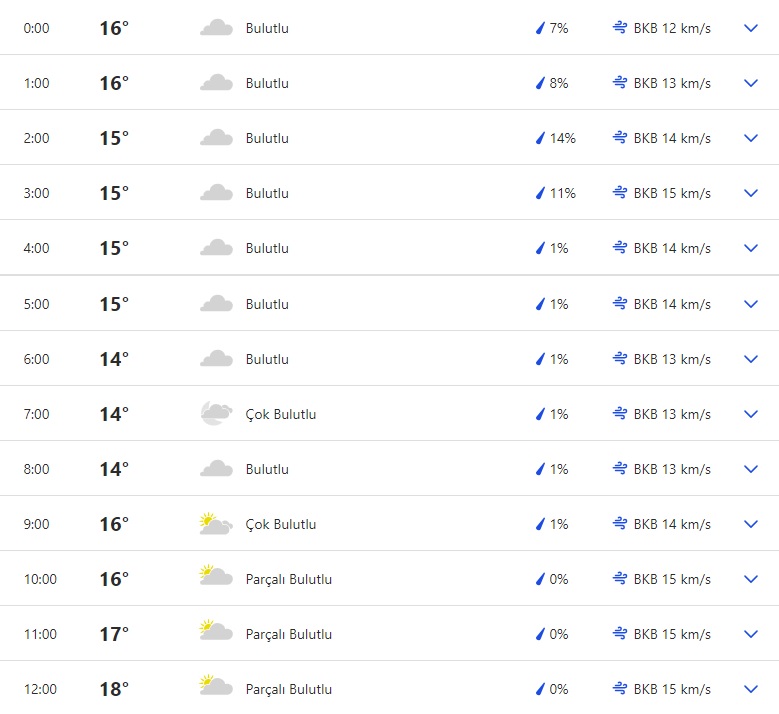
Task: Click the wind icon in the 11:00 row
Action: (620, 634)
